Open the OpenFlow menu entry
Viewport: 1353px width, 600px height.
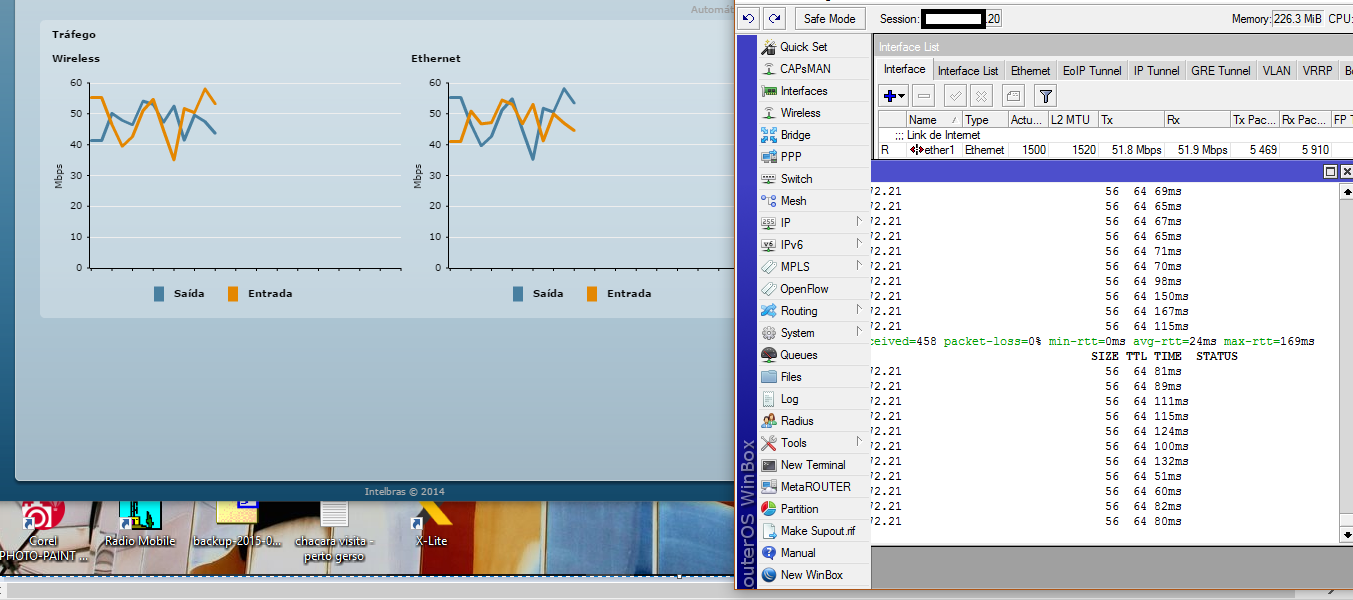pos(804,289)
